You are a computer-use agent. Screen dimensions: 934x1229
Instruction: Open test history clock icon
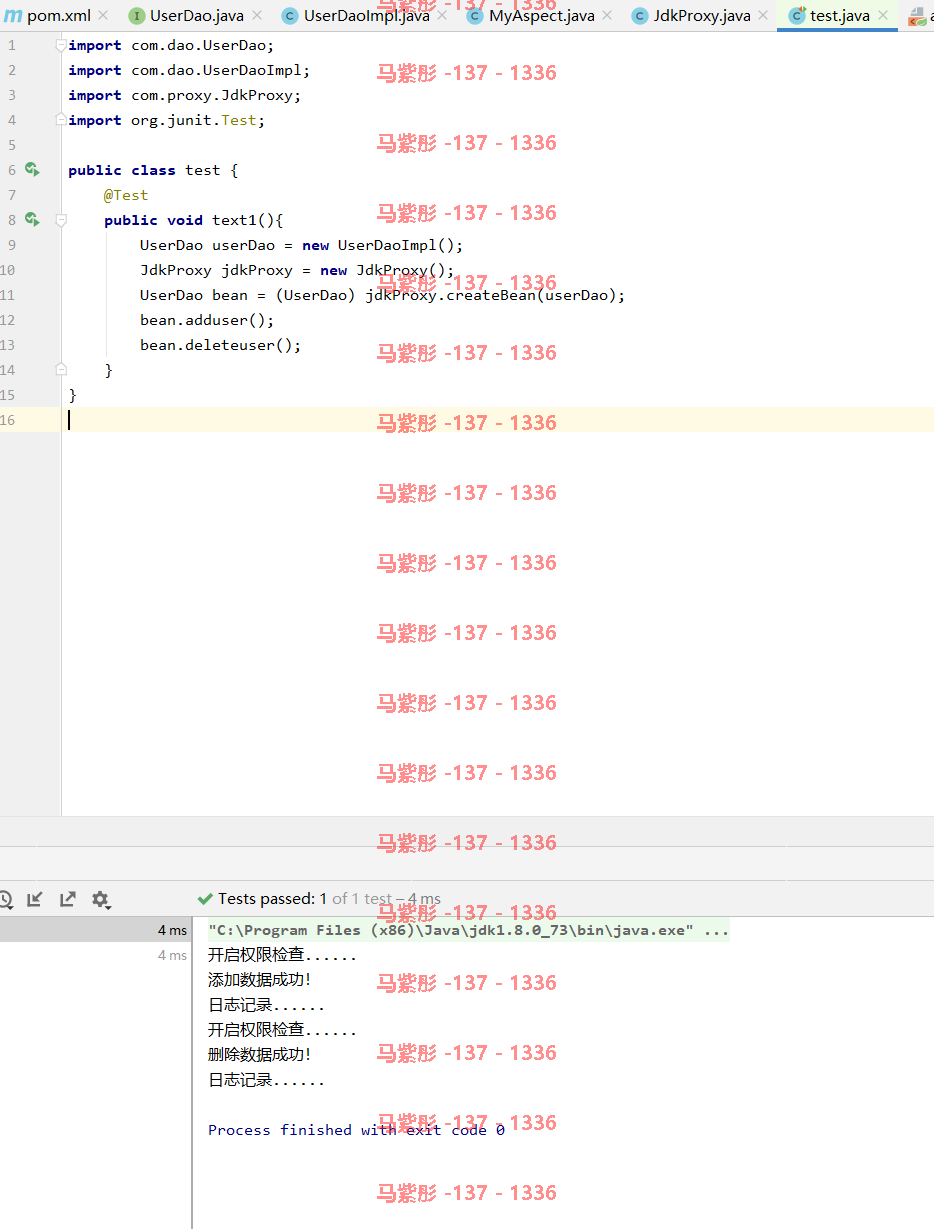pos(5,899)
